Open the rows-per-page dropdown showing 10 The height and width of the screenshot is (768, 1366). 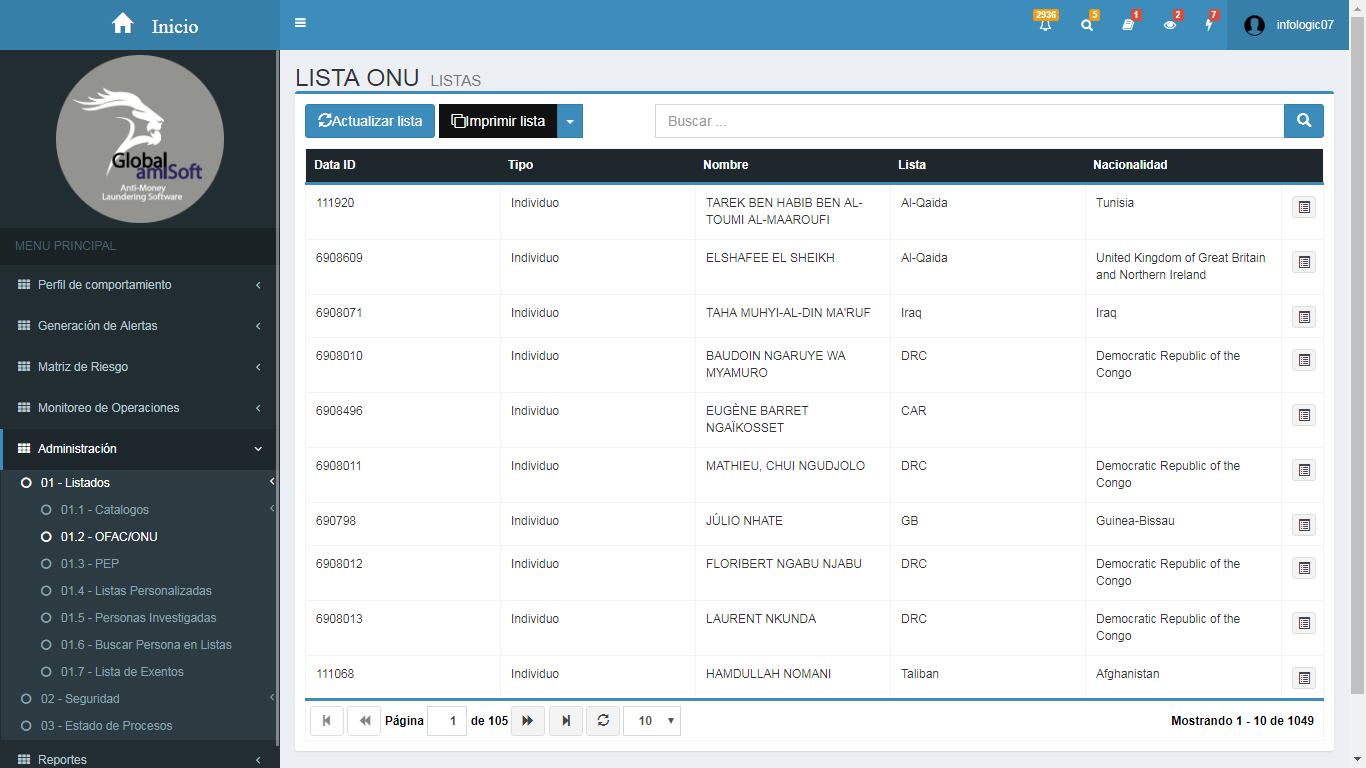pos(651,721)
